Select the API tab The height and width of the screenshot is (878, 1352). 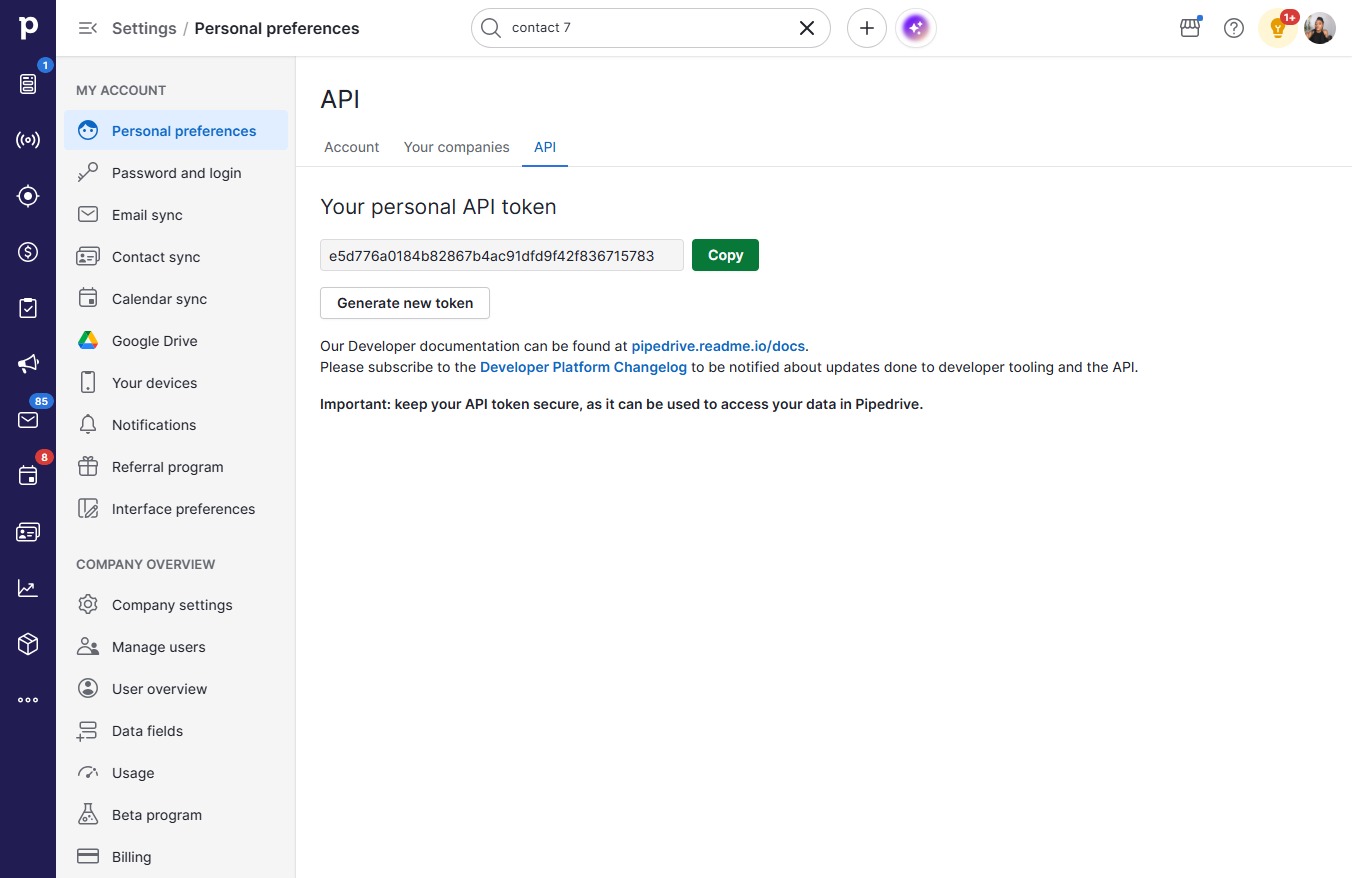[545, 147]
